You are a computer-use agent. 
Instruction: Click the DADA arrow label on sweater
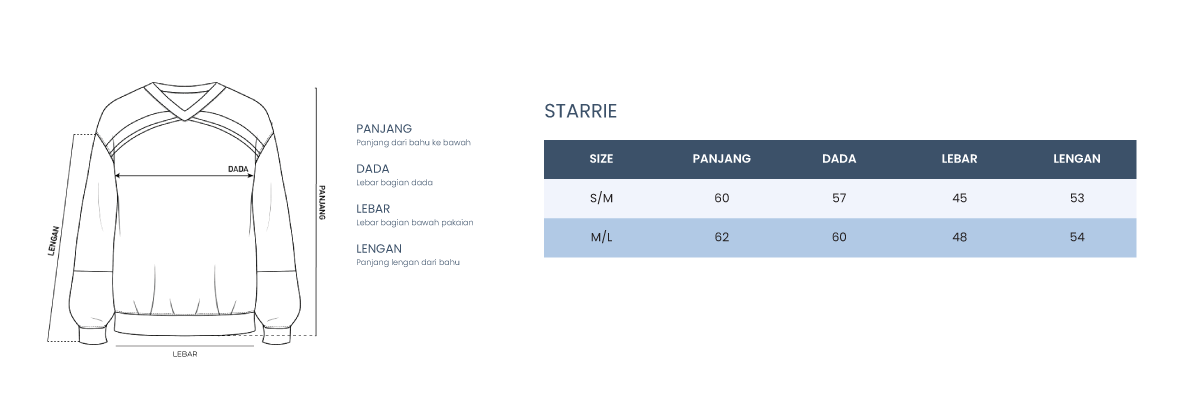click(238, 169)
